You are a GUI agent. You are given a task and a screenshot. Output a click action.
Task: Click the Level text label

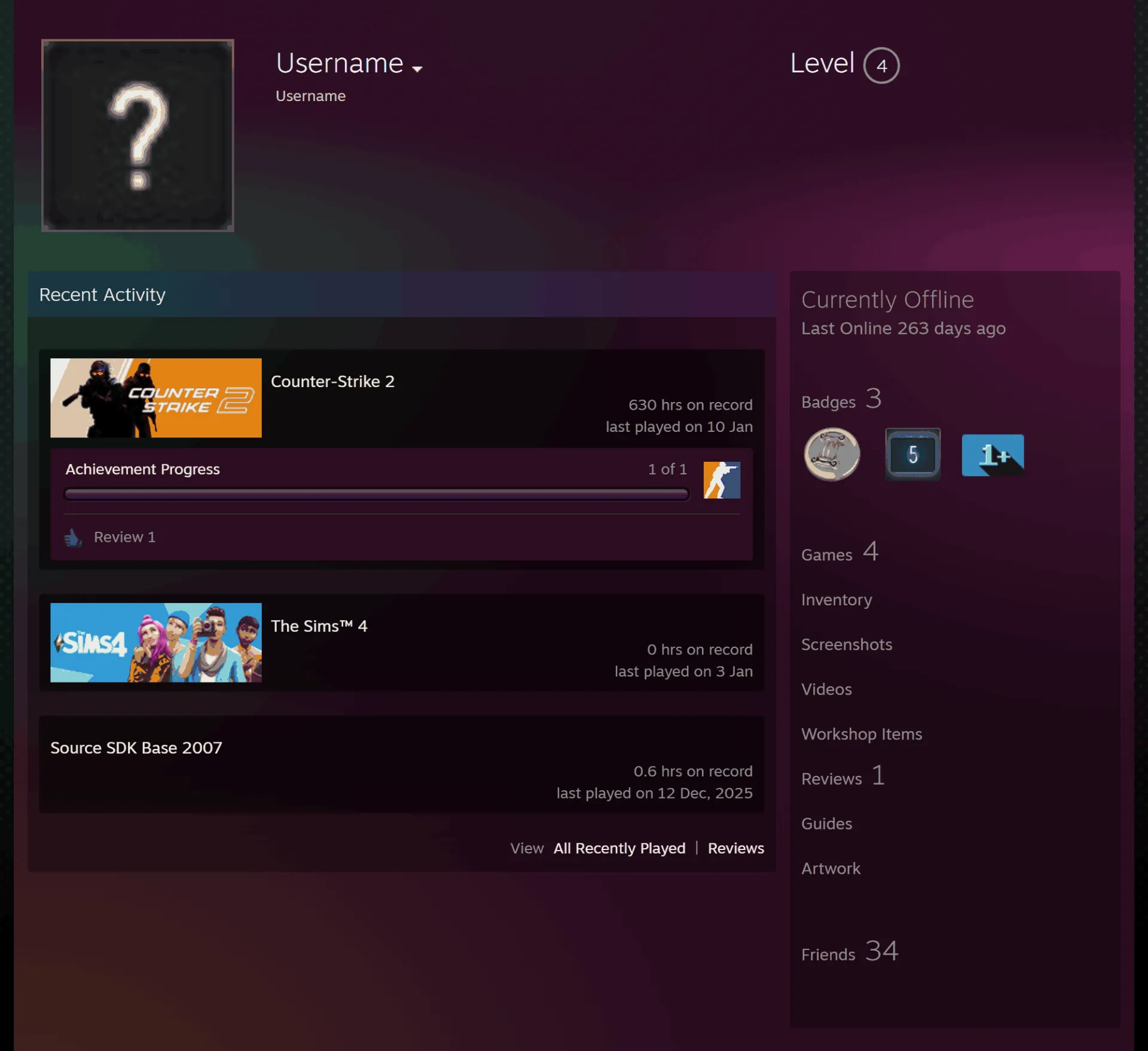[822, 63]
